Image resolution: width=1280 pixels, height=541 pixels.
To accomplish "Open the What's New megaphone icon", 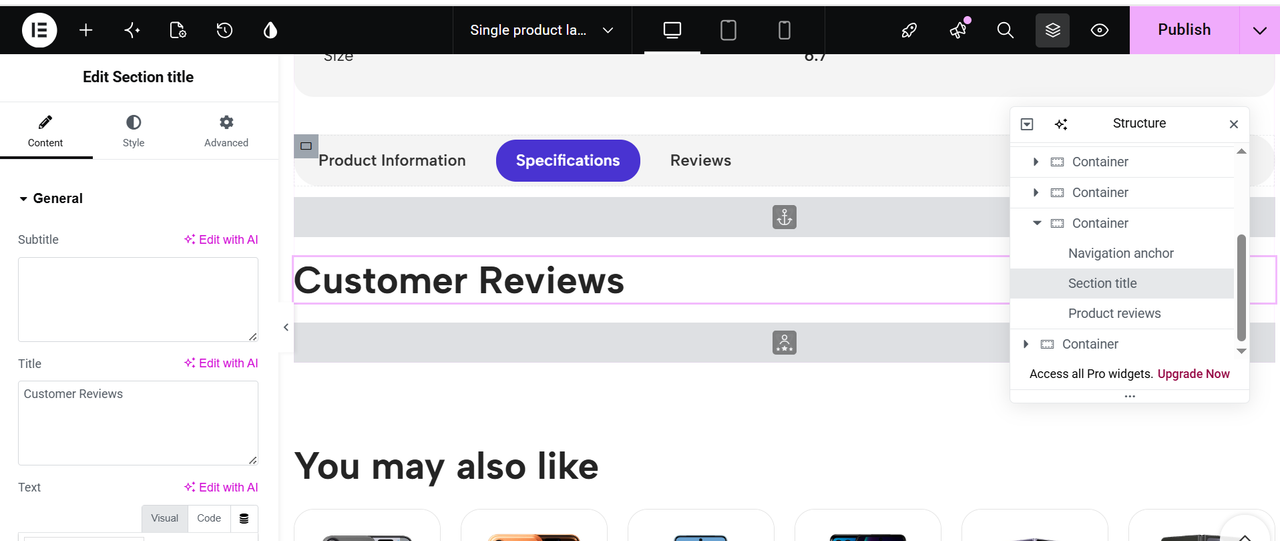I will [x=958, y=30].
